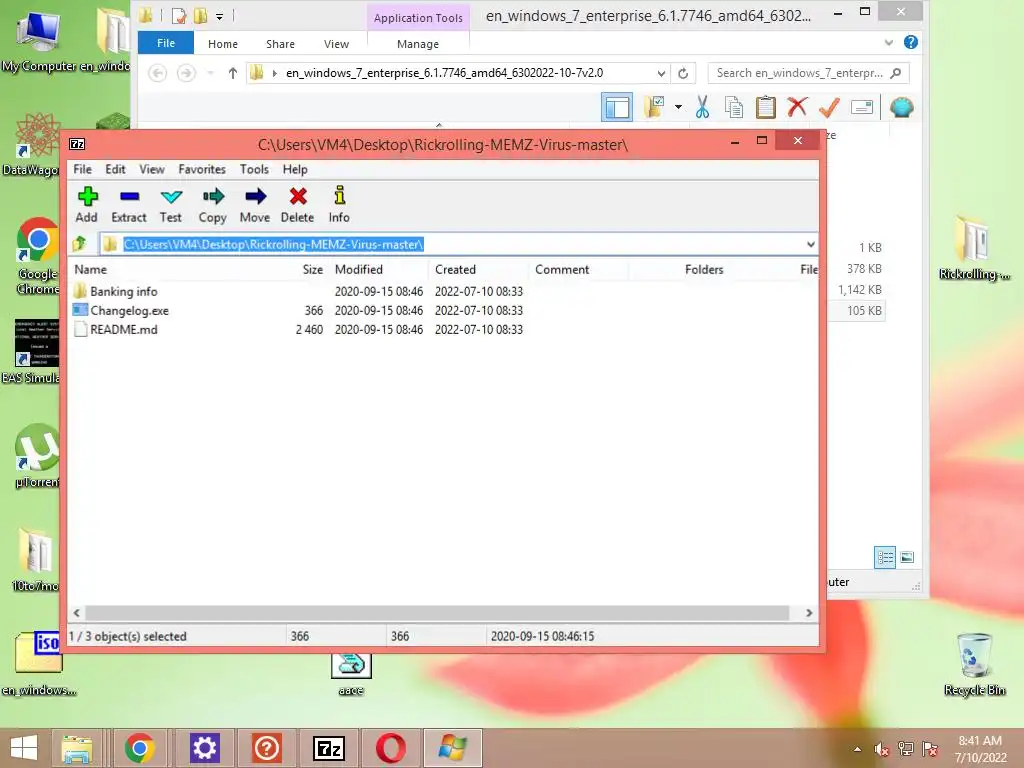Open 7-Zip taskbar button

[329, 748]
